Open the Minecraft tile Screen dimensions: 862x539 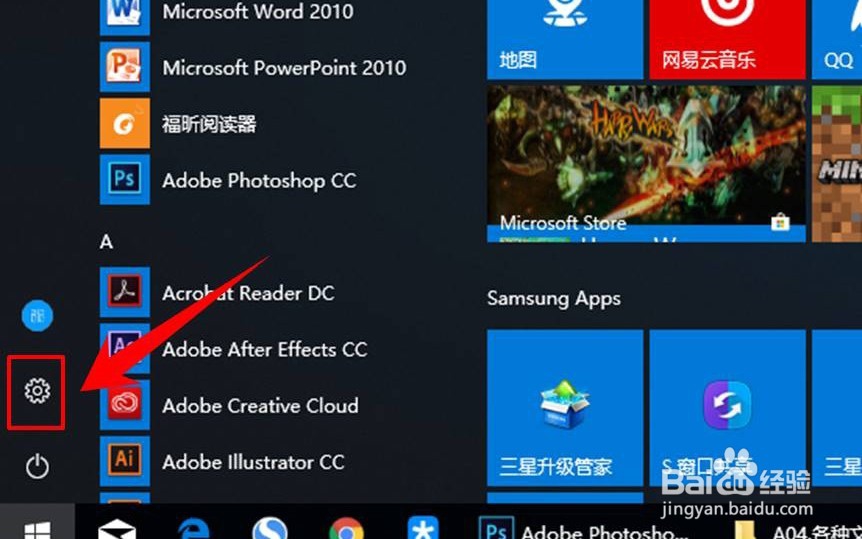837,163
